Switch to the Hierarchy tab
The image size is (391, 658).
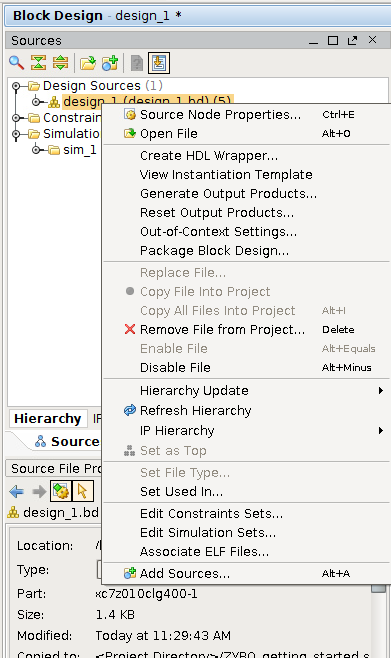pos(48,418)
